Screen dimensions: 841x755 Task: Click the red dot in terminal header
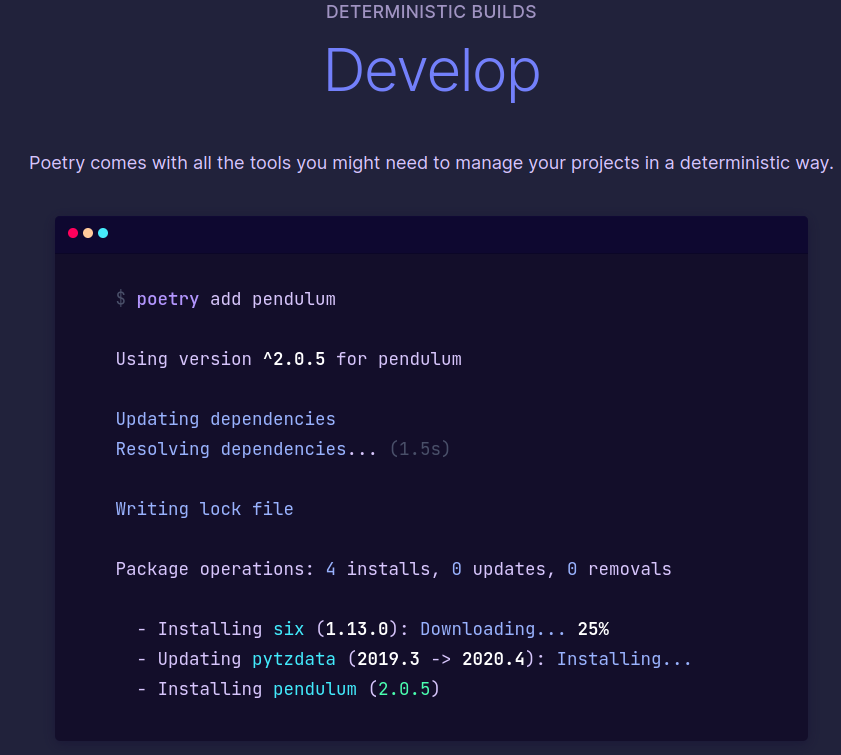(73, 233)
